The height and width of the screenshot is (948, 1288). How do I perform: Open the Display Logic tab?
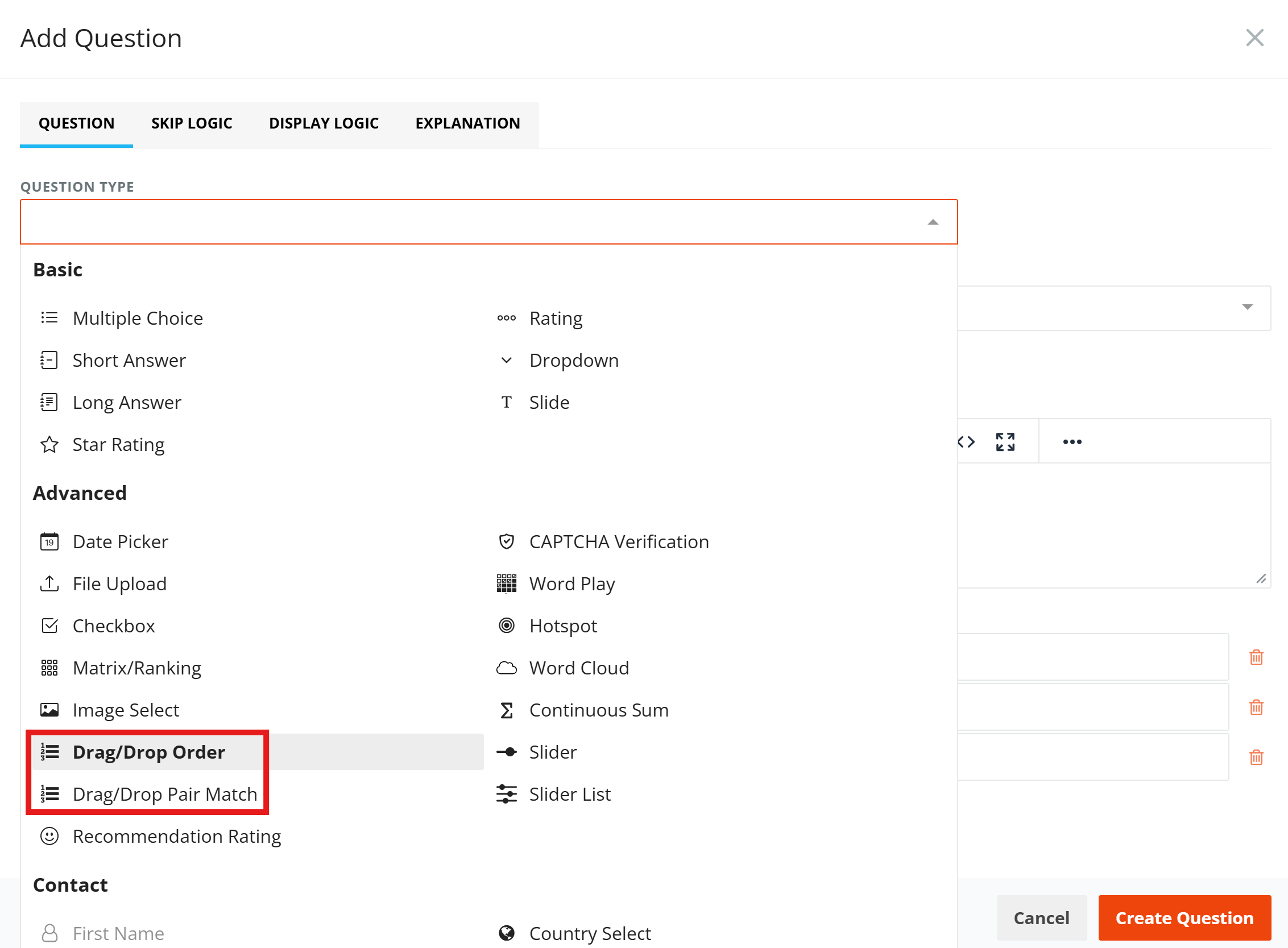coord(324,123)
